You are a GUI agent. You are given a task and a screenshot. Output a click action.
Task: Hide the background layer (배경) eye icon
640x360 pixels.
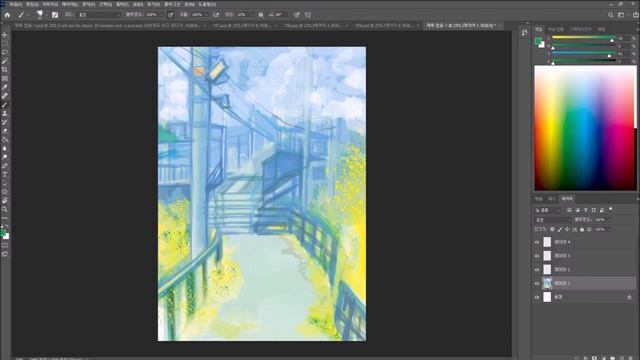(537, 297)
